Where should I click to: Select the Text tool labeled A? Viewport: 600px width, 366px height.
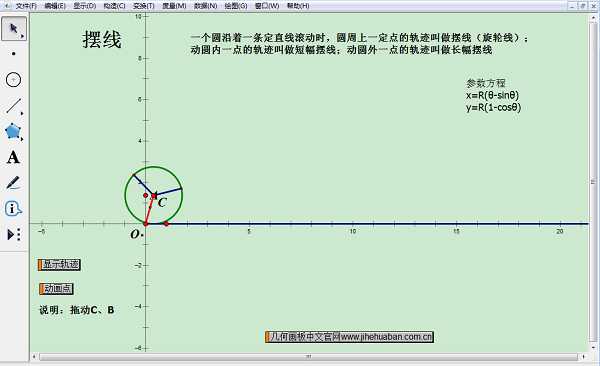pos(13,157)
